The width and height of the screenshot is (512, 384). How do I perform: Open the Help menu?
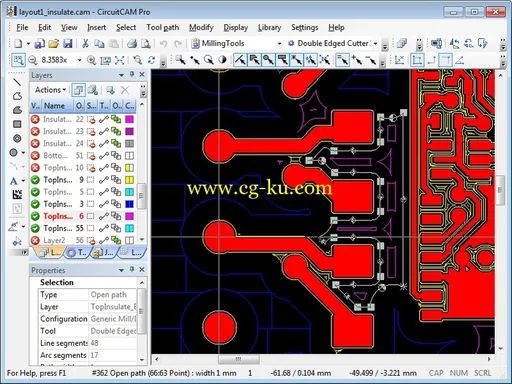pos(336,28)
